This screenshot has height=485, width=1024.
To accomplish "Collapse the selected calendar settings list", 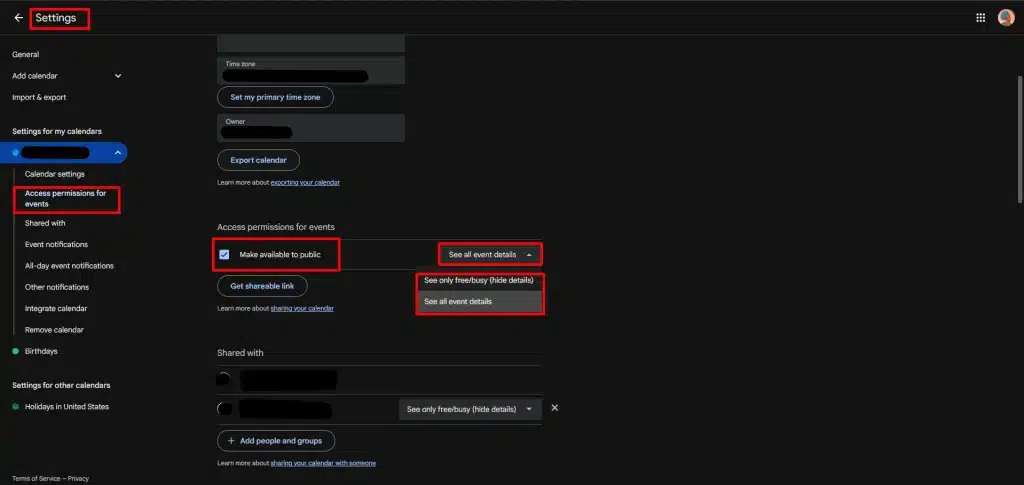I will pos(118,153).
